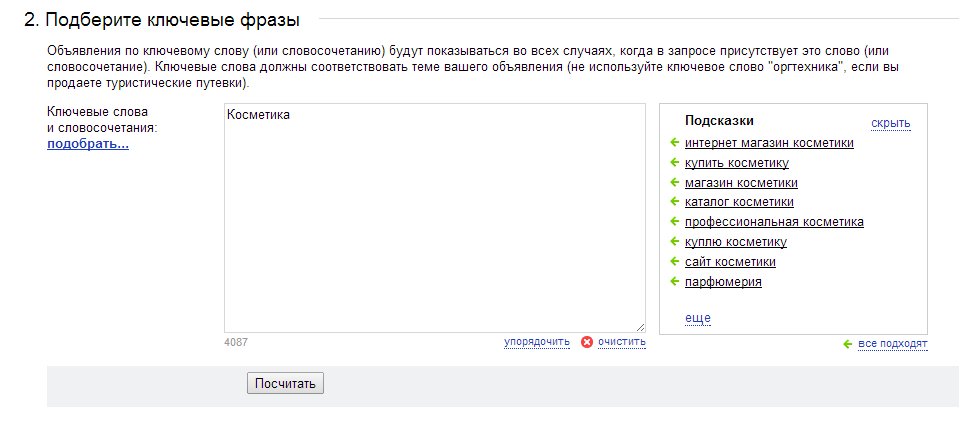Expand more suggestions with еще link
This screenshot has width=959, height=430.
click(x=698, y=318)
